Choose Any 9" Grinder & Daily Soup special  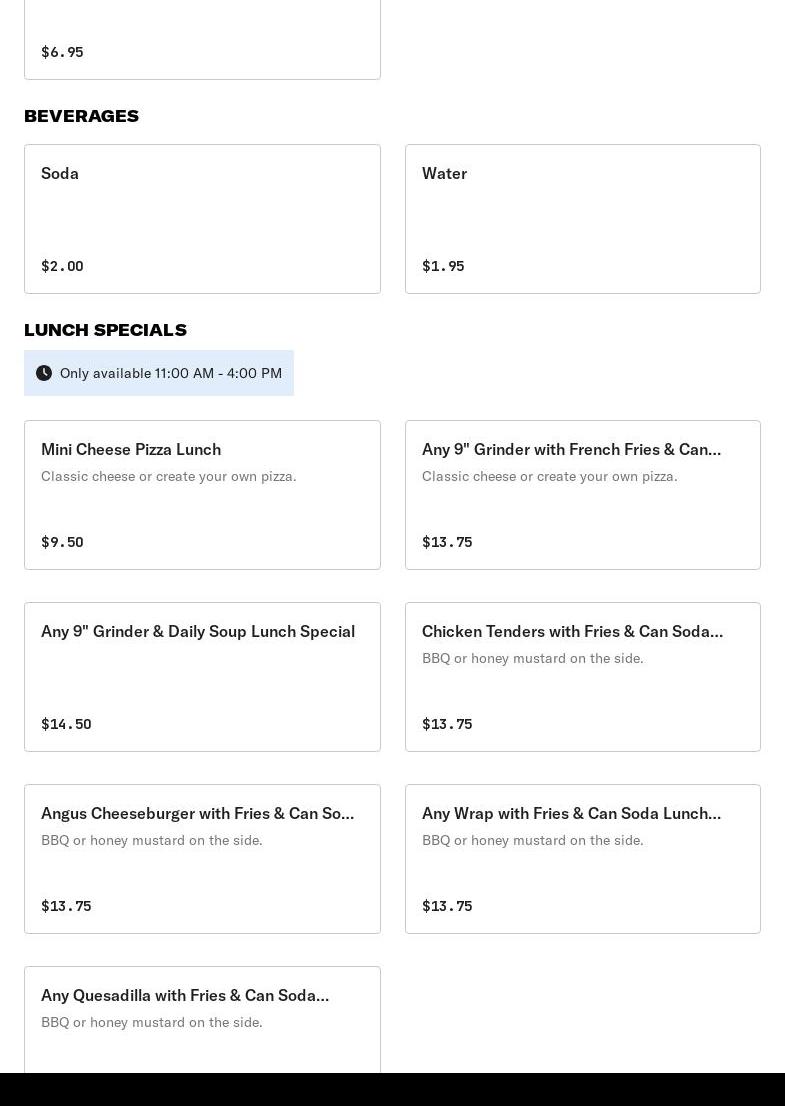pyautogui.click(x=202, y=676)
